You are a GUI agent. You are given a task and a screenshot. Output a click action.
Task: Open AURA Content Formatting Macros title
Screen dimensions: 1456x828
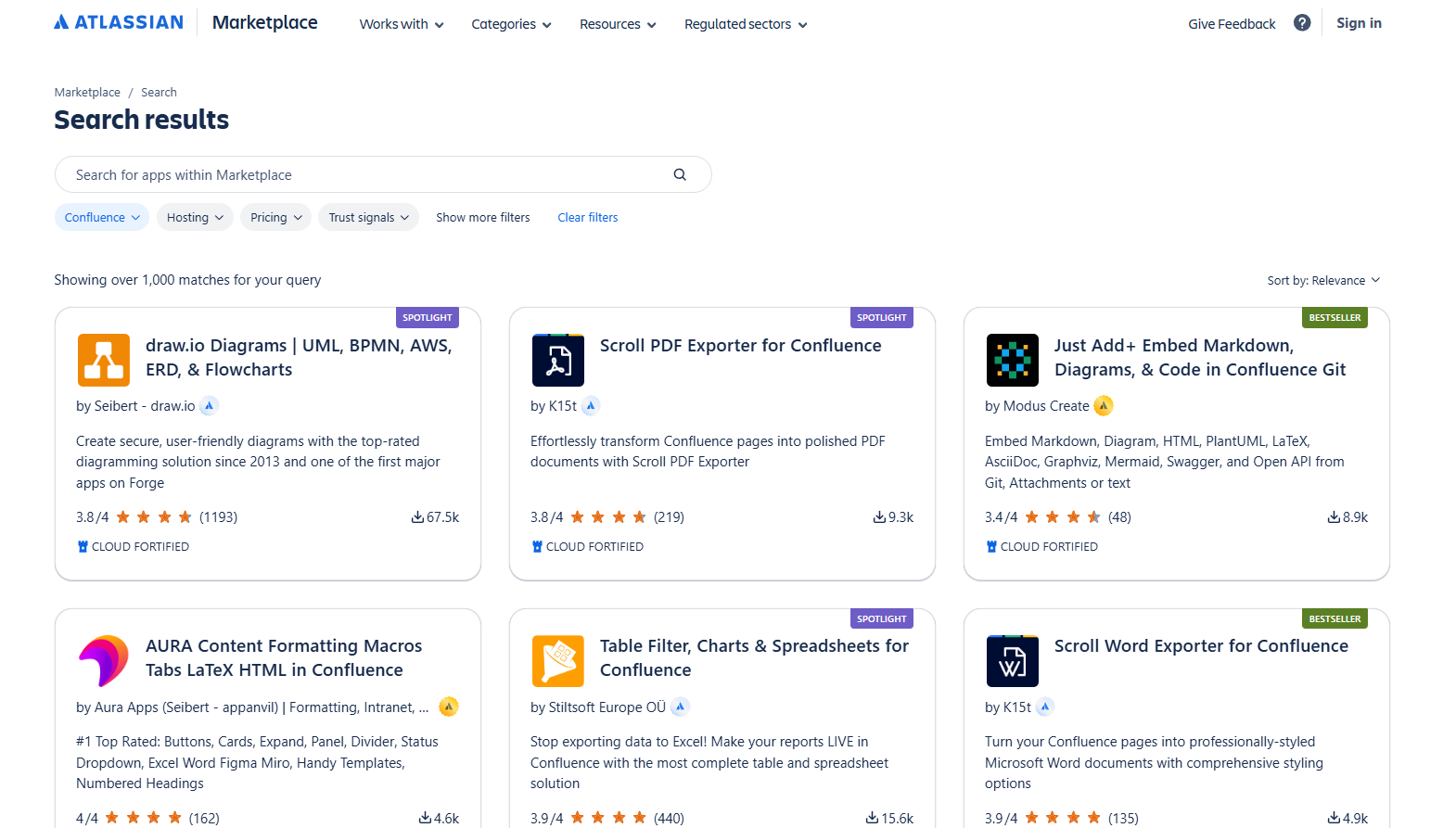[284, 657]
